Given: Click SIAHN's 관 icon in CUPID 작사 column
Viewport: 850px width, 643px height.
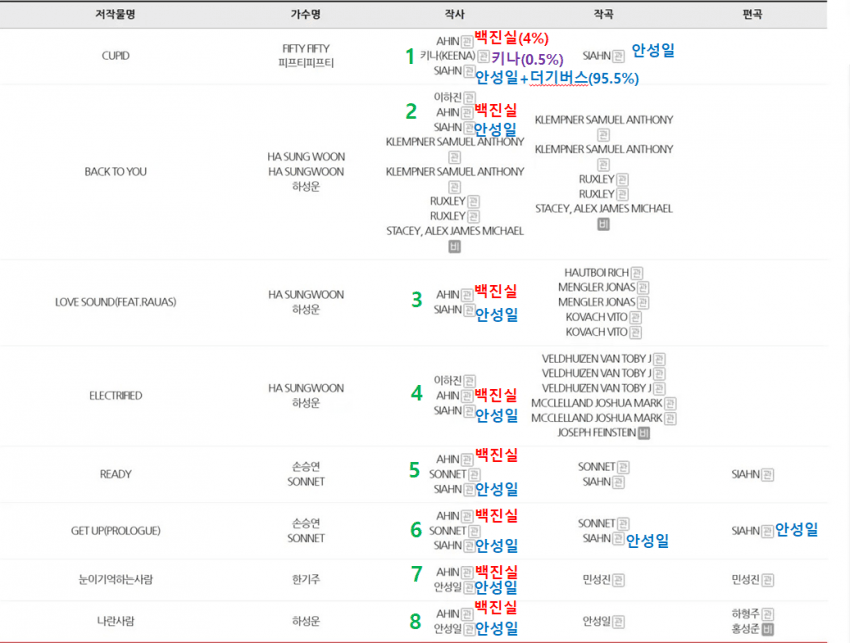Looking at the screenshot, I should 469,71.
